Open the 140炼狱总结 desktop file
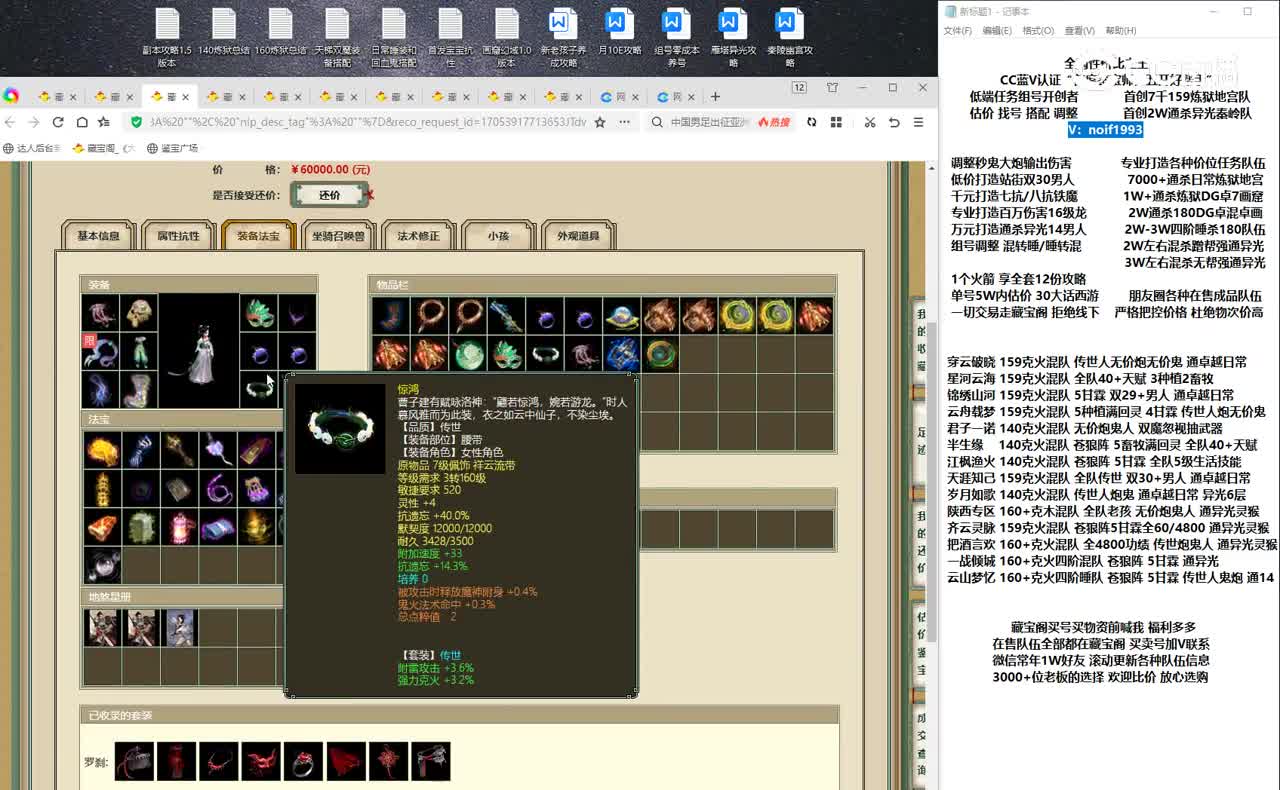 point(224,31)
